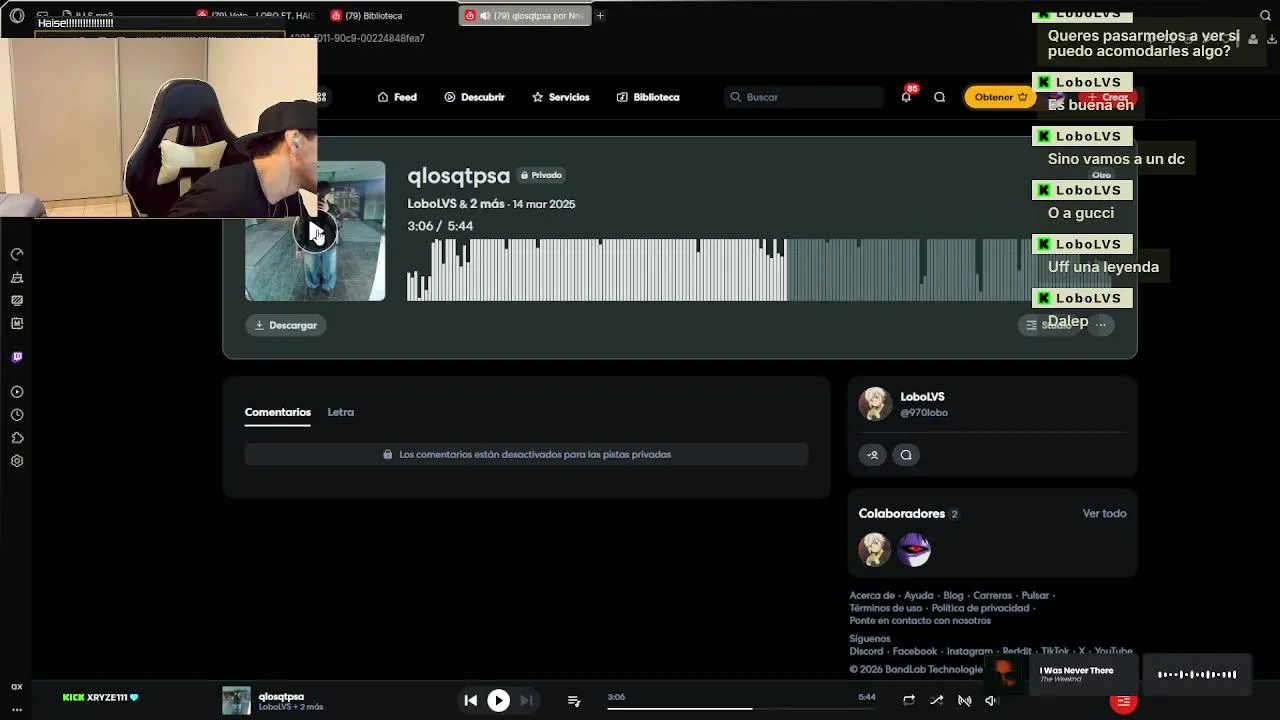Open Extensions puzzle icon in sidebar
Viewport: 1280px width, 720px height.
(17, 438)
